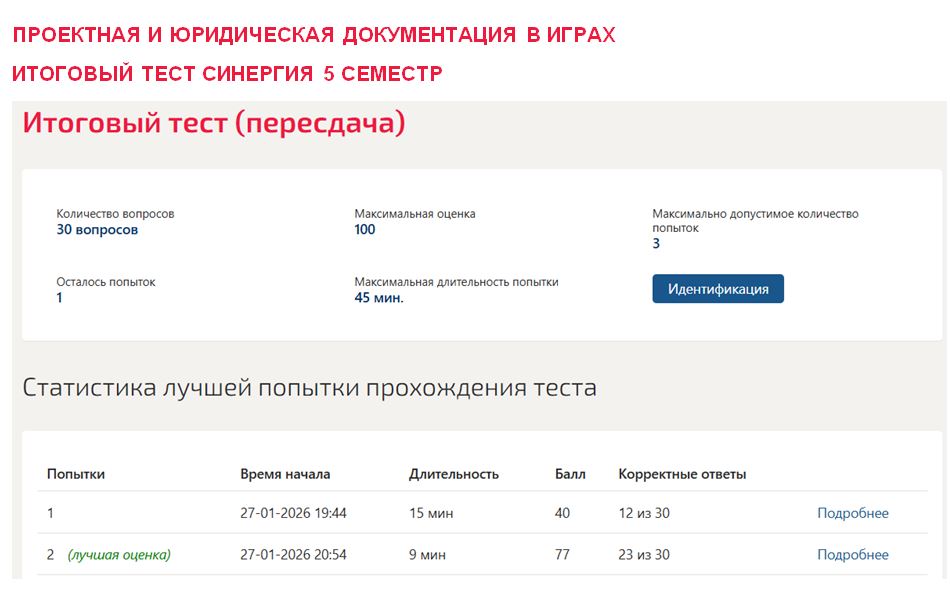This screenshot has height=590, width=950.
Task: Click the score 40 in attempt 1
Action: pyautogui.click(x=562, y=513)
